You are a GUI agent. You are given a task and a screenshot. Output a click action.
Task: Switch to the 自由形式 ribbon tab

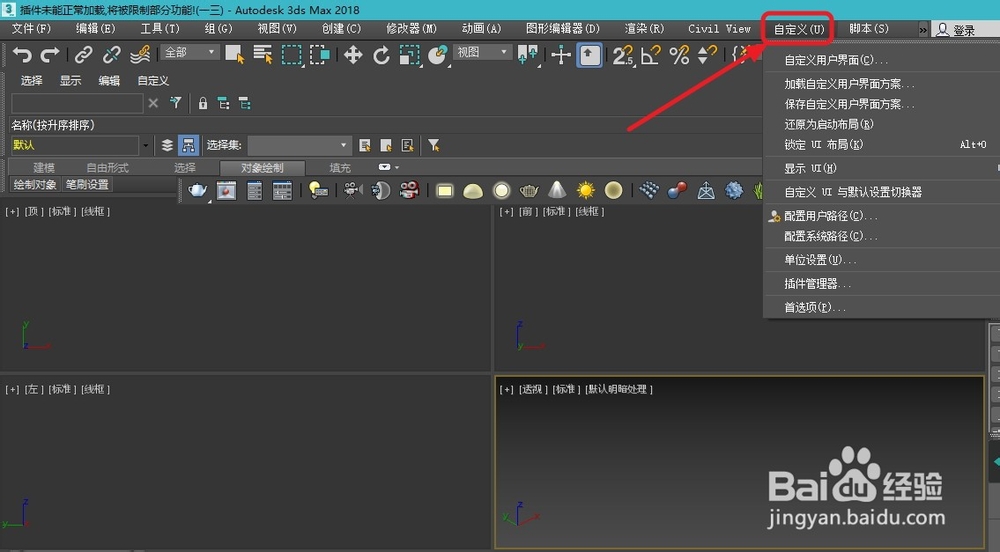coord(107,168)
